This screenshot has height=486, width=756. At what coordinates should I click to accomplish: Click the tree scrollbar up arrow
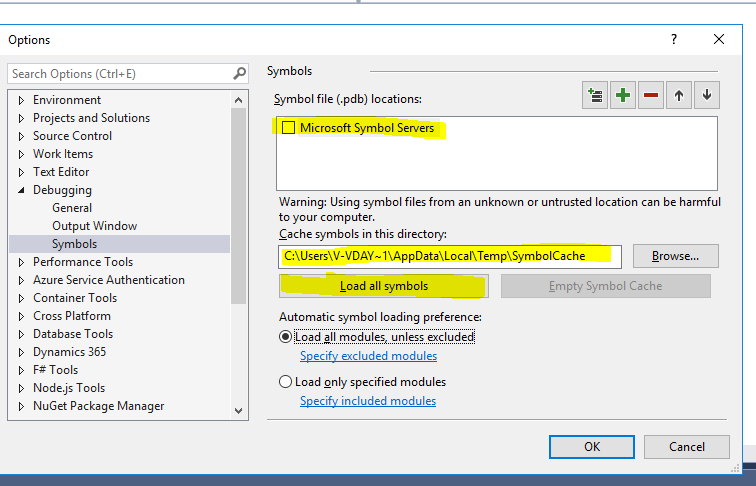(238, 100)
